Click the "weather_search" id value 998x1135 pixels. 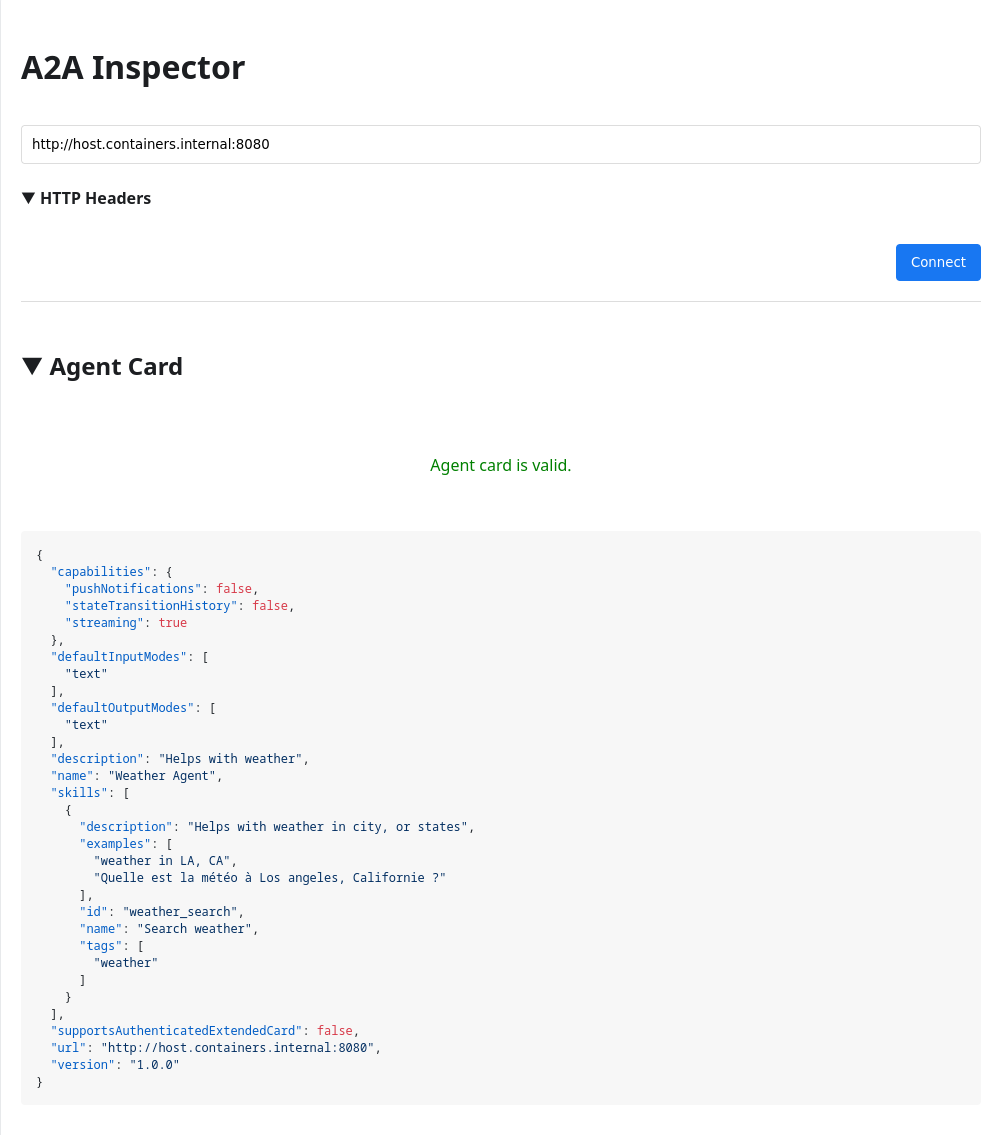point(180,912)
